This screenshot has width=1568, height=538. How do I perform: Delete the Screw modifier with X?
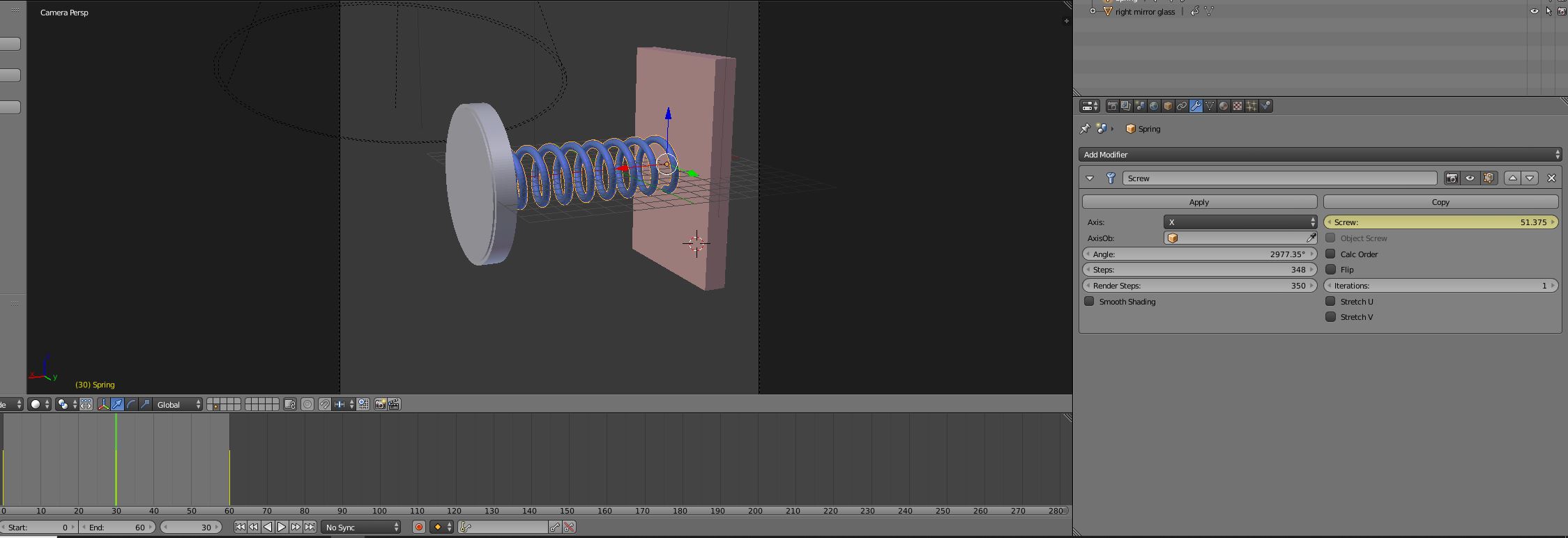point(1551,178)
